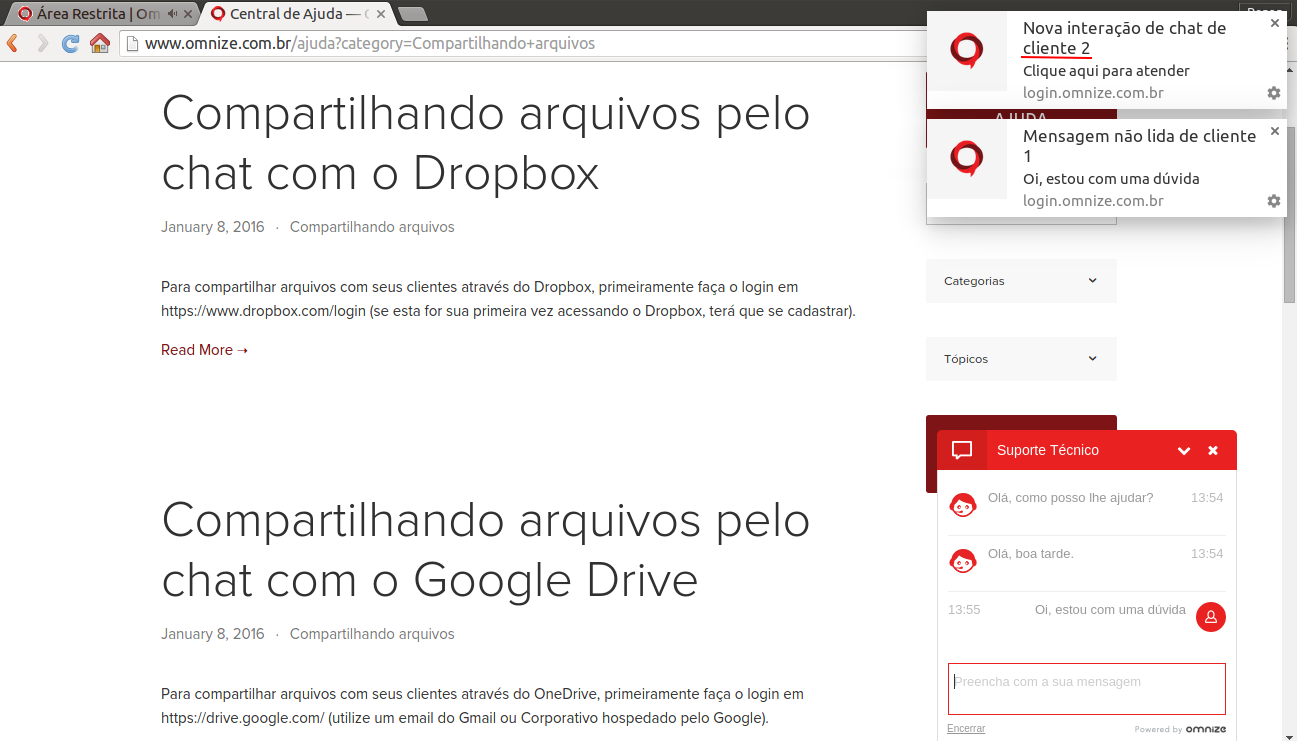The height and width of the screenshot is (741, 1298).
Task: Click the 13:55 timestamp in chat
Action: pos(964,609)
